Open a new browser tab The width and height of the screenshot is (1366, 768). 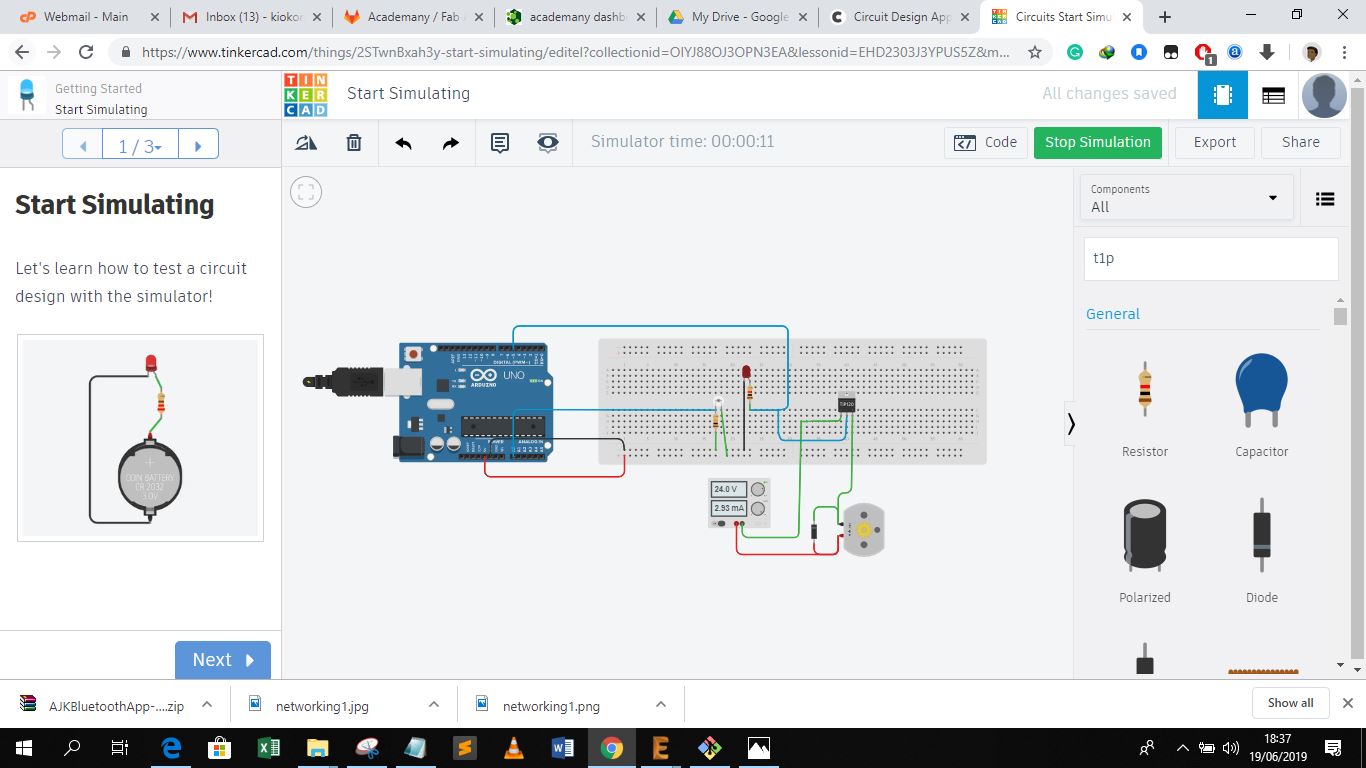click(x=1165, y=17)
